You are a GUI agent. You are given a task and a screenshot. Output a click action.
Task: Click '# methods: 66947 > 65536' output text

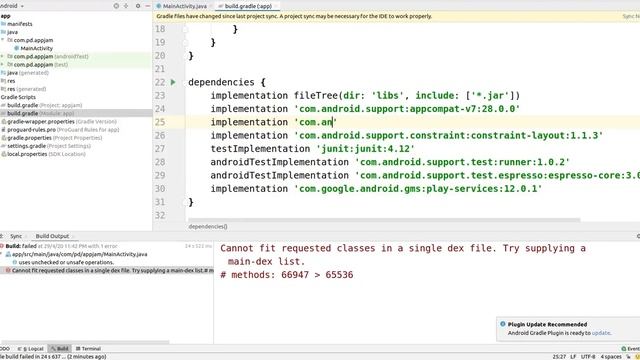pyautogui.click(x=287, y=275)
